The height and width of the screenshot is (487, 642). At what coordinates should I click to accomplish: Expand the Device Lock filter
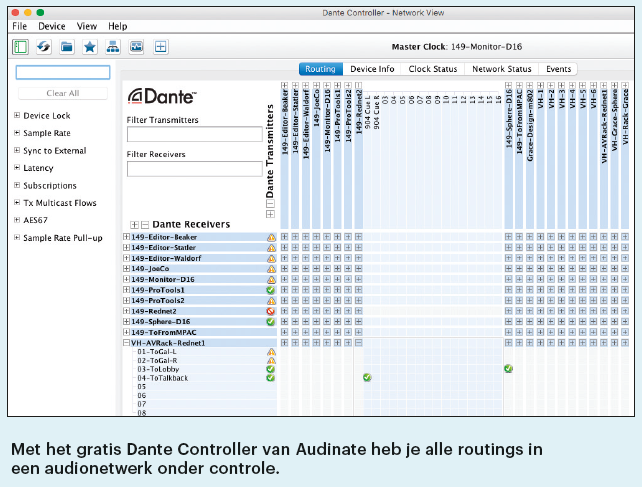(x=17, y=116)
